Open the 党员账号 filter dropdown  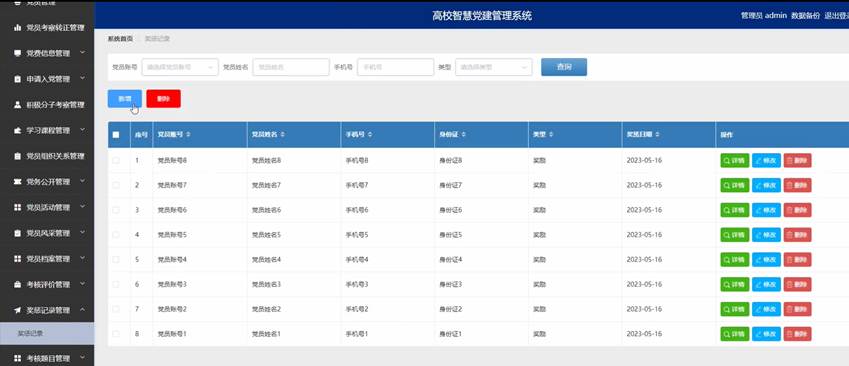coord(180,67)
